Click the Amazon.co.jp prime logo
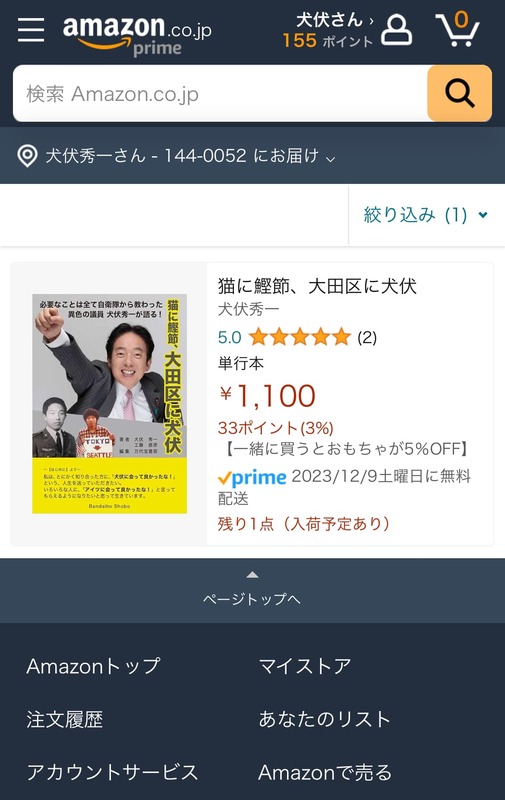The image size is (505, 800). pos(137,34)
